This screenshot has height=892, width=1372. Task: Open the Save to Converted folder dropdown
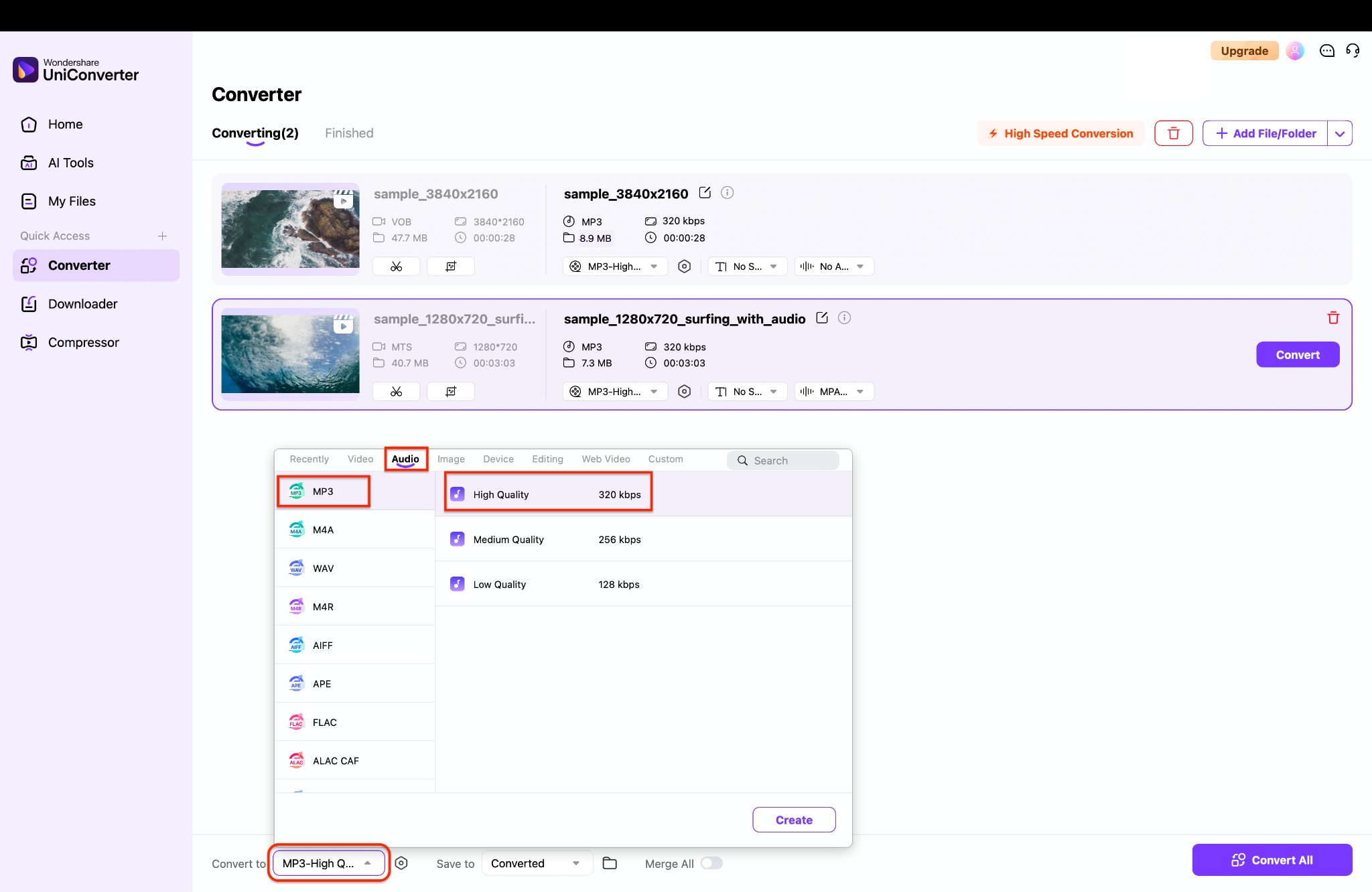coord(536,863)
